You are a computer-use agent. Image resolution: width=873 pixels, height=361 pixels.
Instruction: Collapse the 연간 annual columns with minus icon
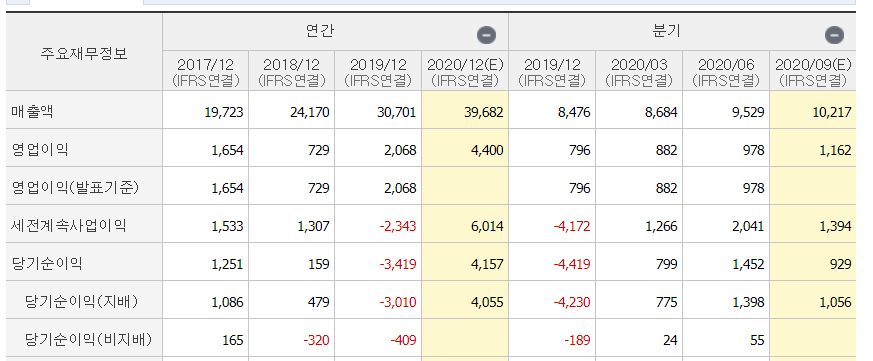click(486, 35)
